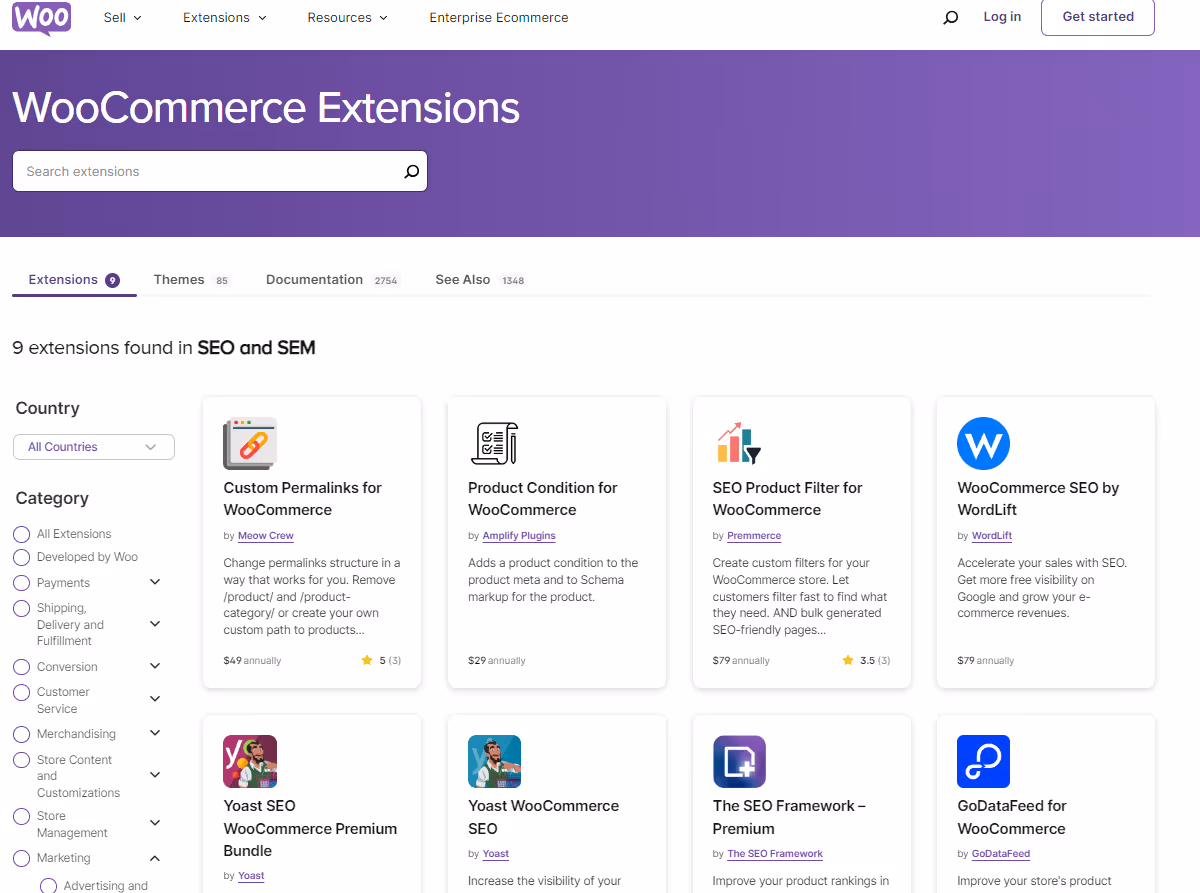The width and height of the screenshot is (1200, 893).
Task: Click the WordLift blue W icon
Action: coord(983,443)
